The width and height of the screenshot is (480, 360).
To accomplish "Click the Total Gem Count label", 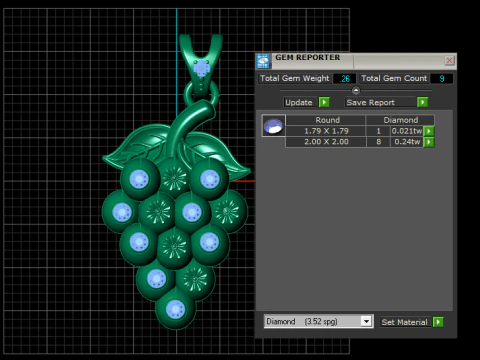I will pyautogui.click(x=394, y=79).
